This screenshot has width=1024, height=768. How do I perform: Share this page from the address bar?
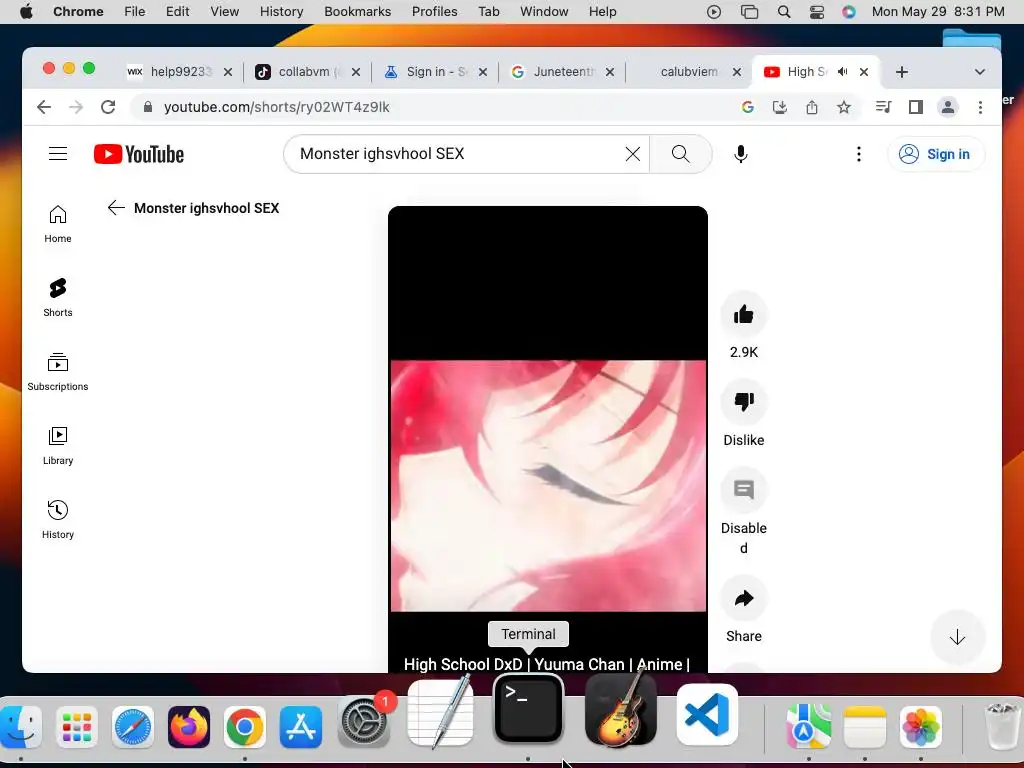coord(812,107)
